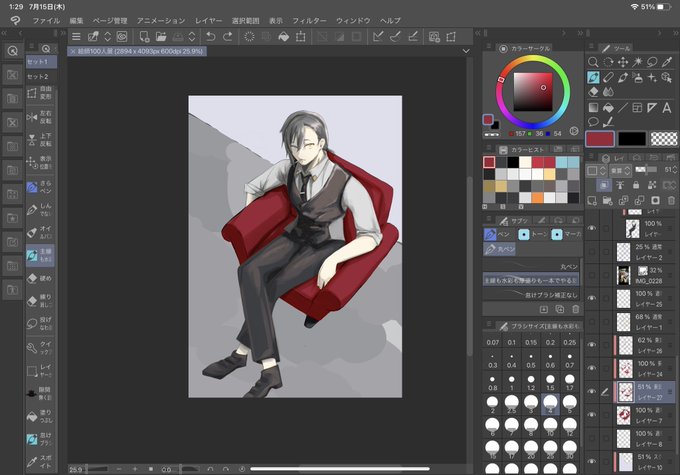Open the Brush Size palette hamburger menu
Image resolution: width=680 pixels, height=475 pixels.
coord(489,324)
